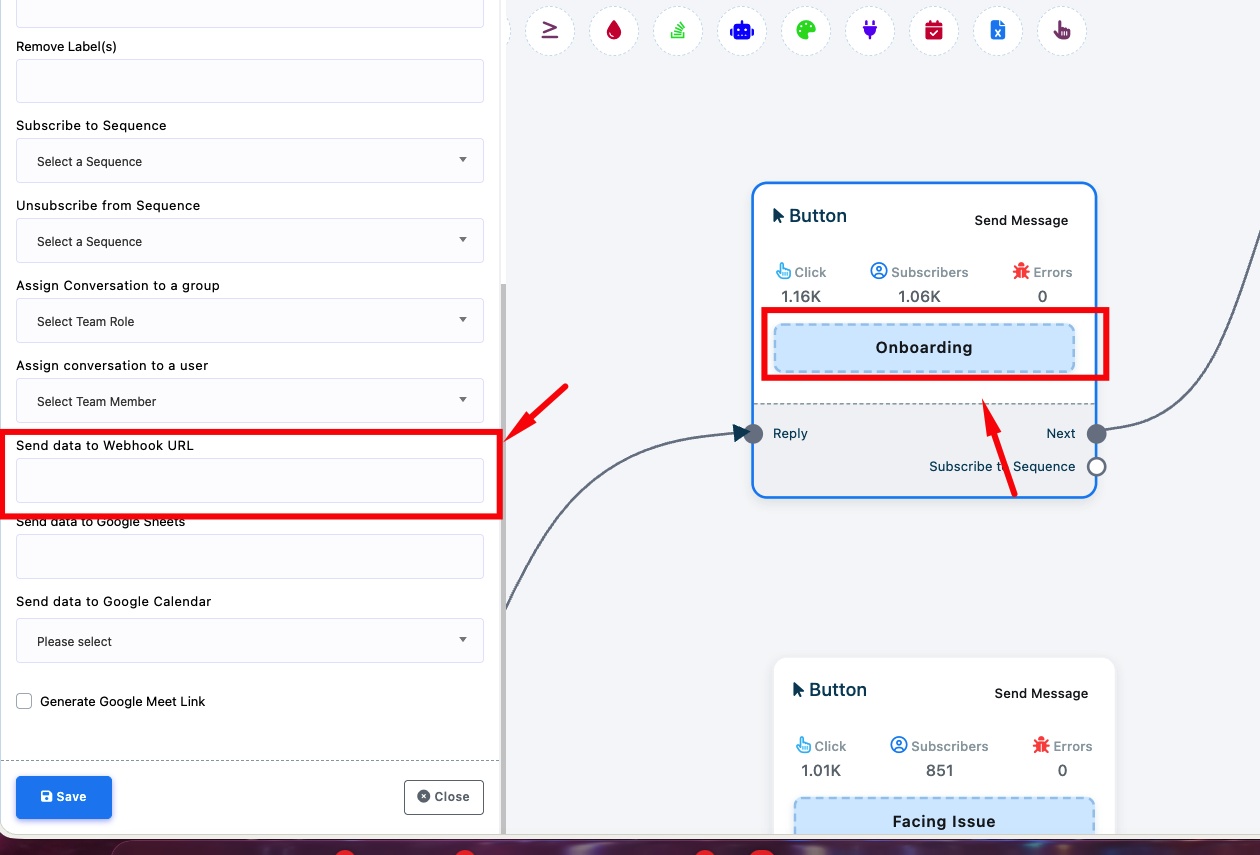Viewport: 1260px width, 855px height.
Task: Click the Generate Google Meet Link label text
Action: [x=123, y=701]
